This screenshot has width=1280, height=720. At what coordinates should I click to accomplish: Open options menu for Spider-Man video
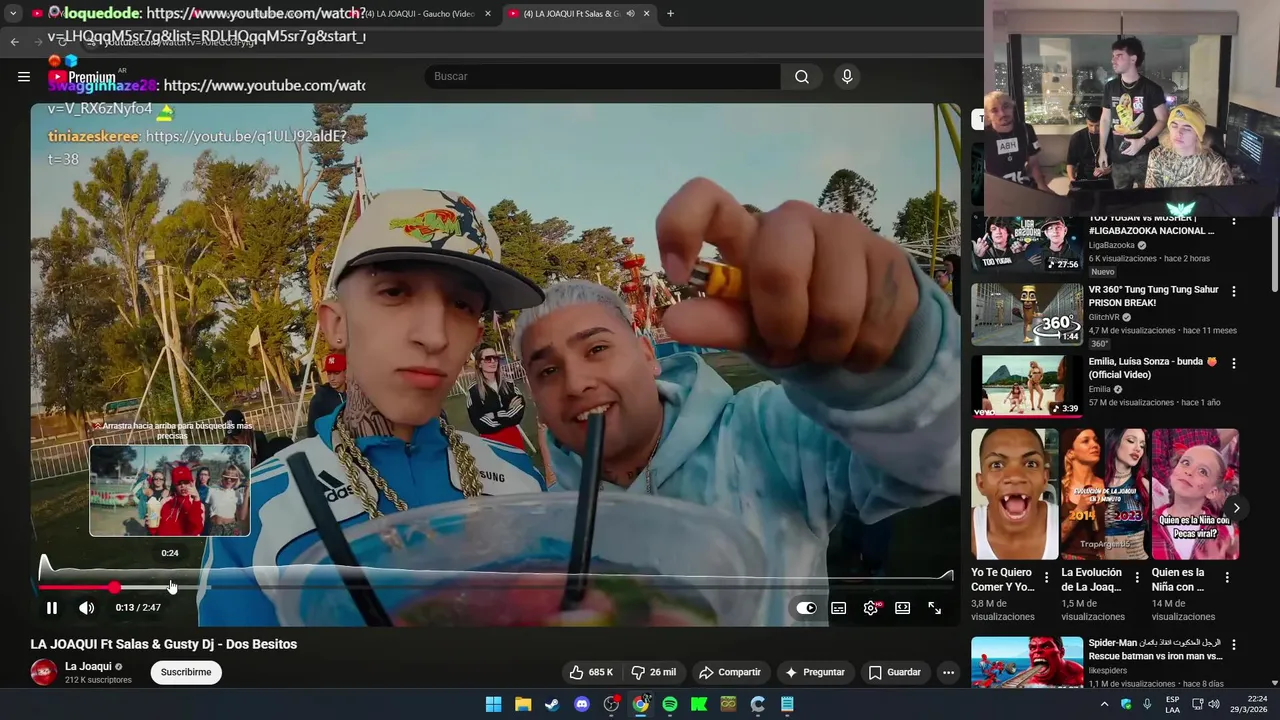1234,645
